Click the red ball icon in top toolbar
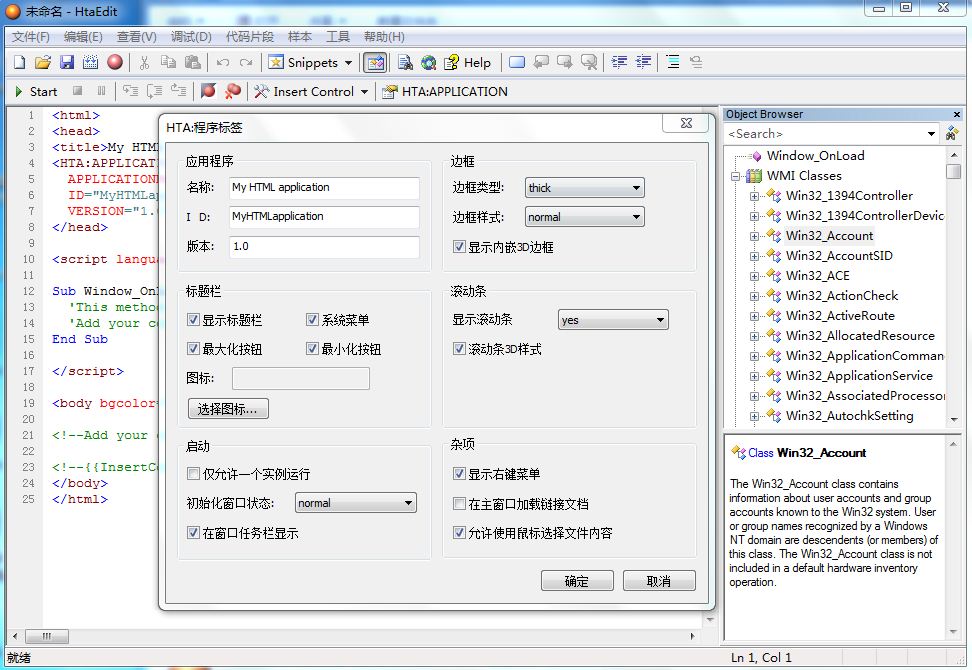 coord(115,62)
